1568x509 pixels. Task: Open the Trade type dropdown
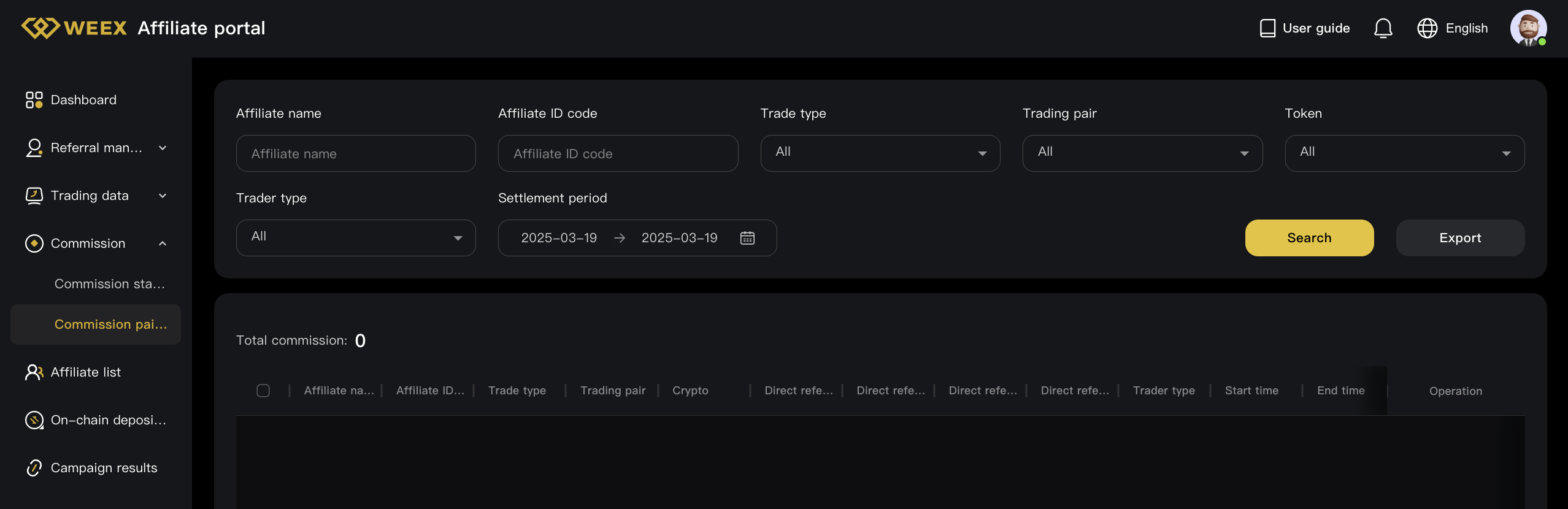coord(880,153)
